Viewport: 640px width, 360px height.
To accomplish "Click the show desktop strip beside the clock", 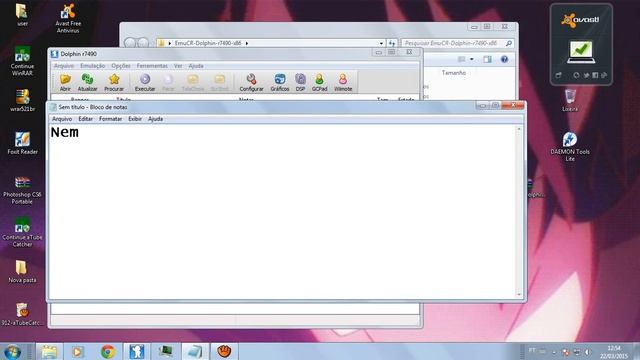I will tap(636, 351).
